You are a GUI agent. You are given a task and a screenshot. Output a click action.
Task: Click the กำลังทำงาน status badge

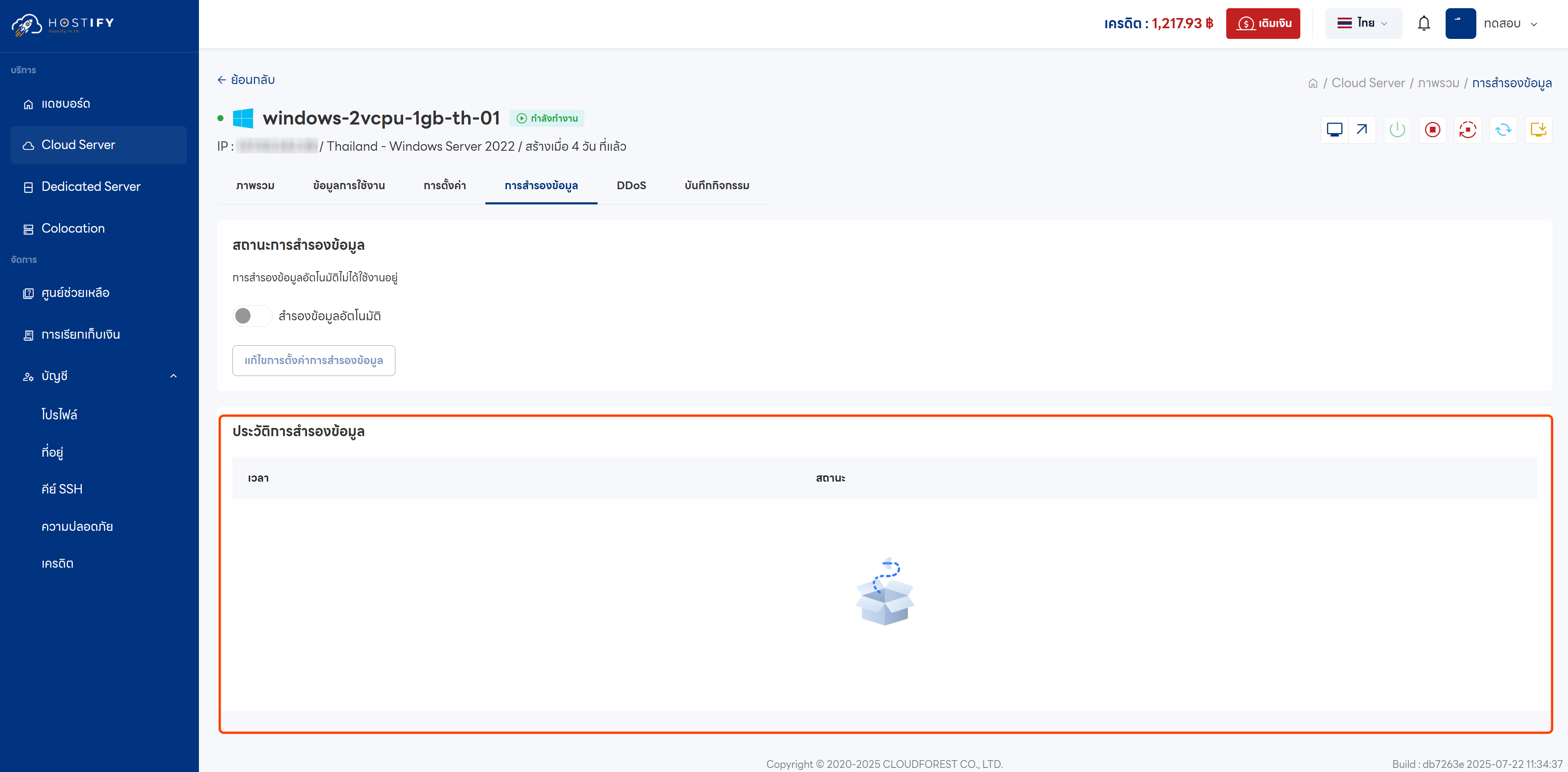pyautogui.click(x=546, y=118)
